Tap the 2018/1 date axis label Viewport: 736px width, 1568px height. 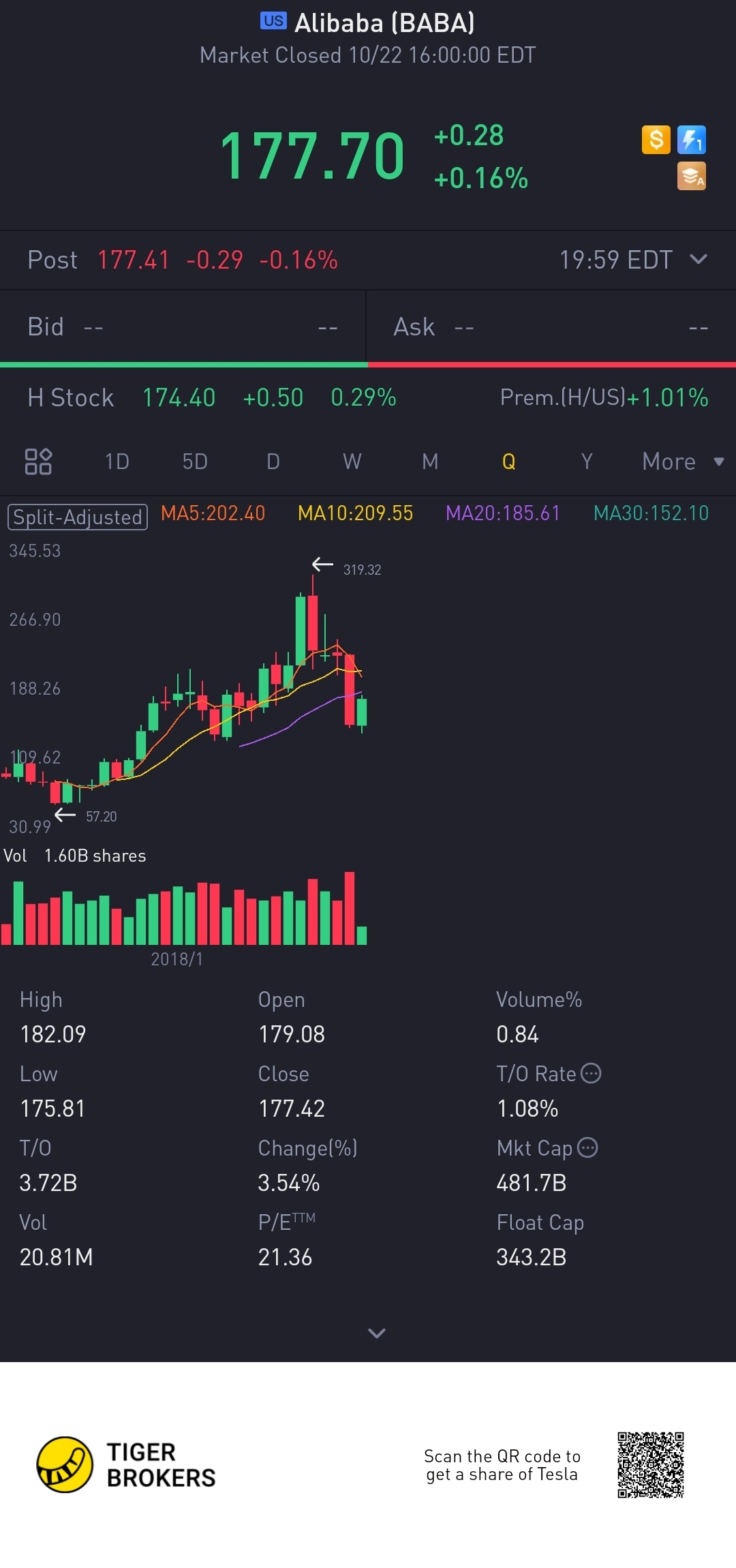point(177,959)
